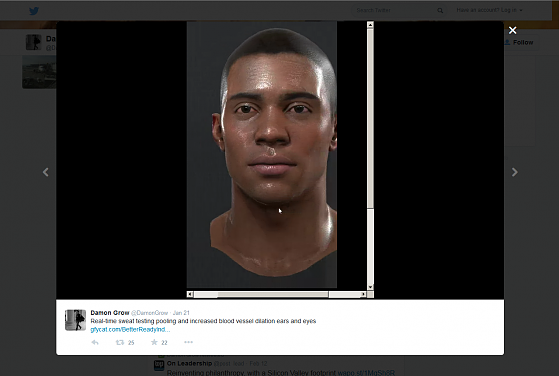Open the Jan 21 tweet timestamp
Screen dimensions: 559x376
pos(181,313)
